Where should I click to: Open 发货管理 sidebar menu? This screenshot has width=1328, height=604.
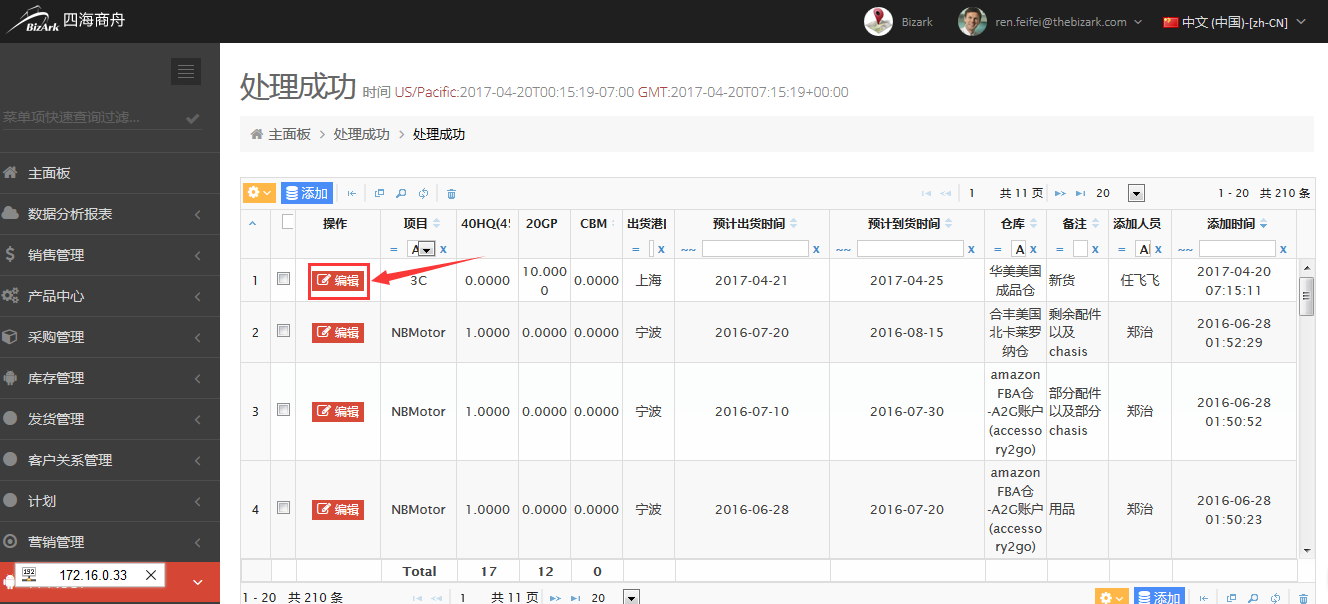tap(110, 419)
